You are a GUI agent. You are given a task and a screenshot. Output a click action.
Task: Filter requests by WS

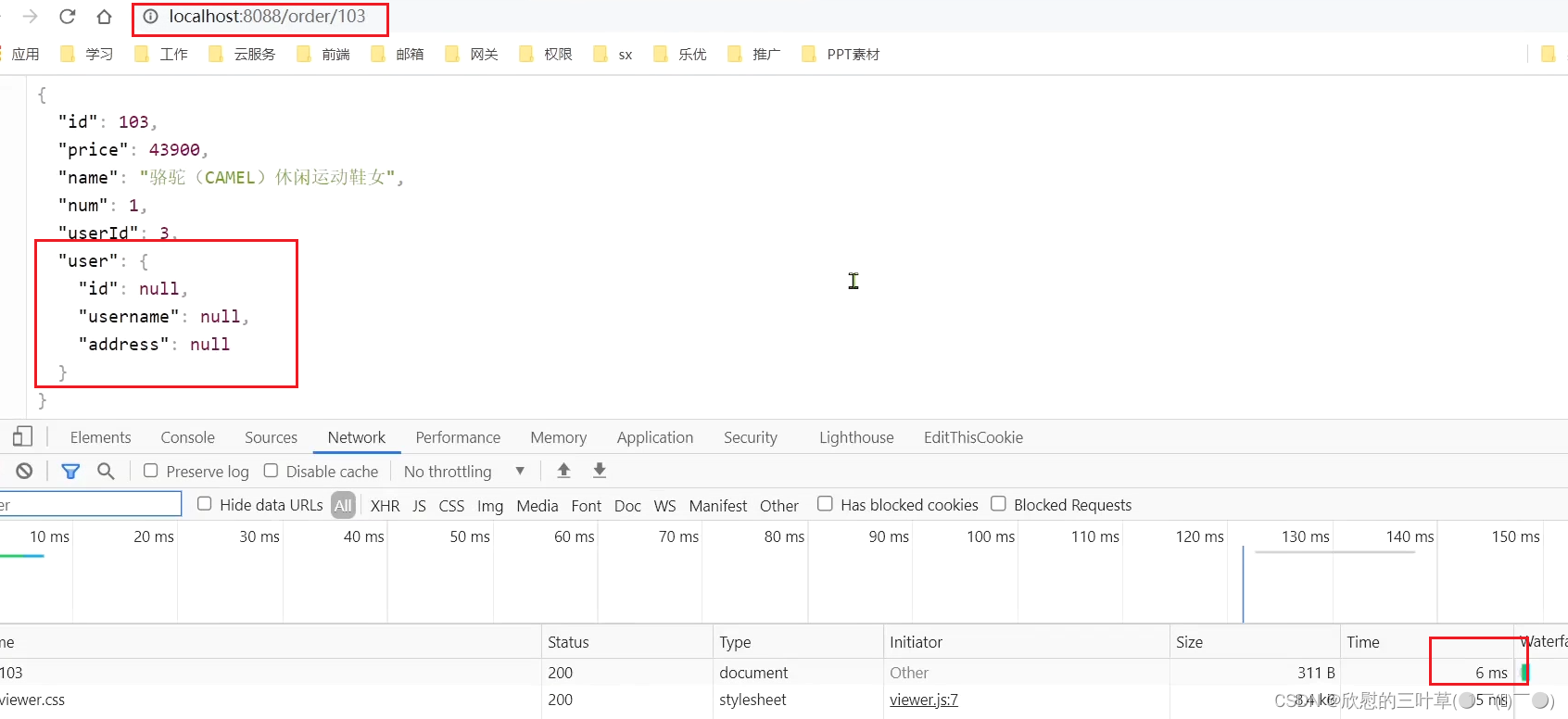coord(664,506)
